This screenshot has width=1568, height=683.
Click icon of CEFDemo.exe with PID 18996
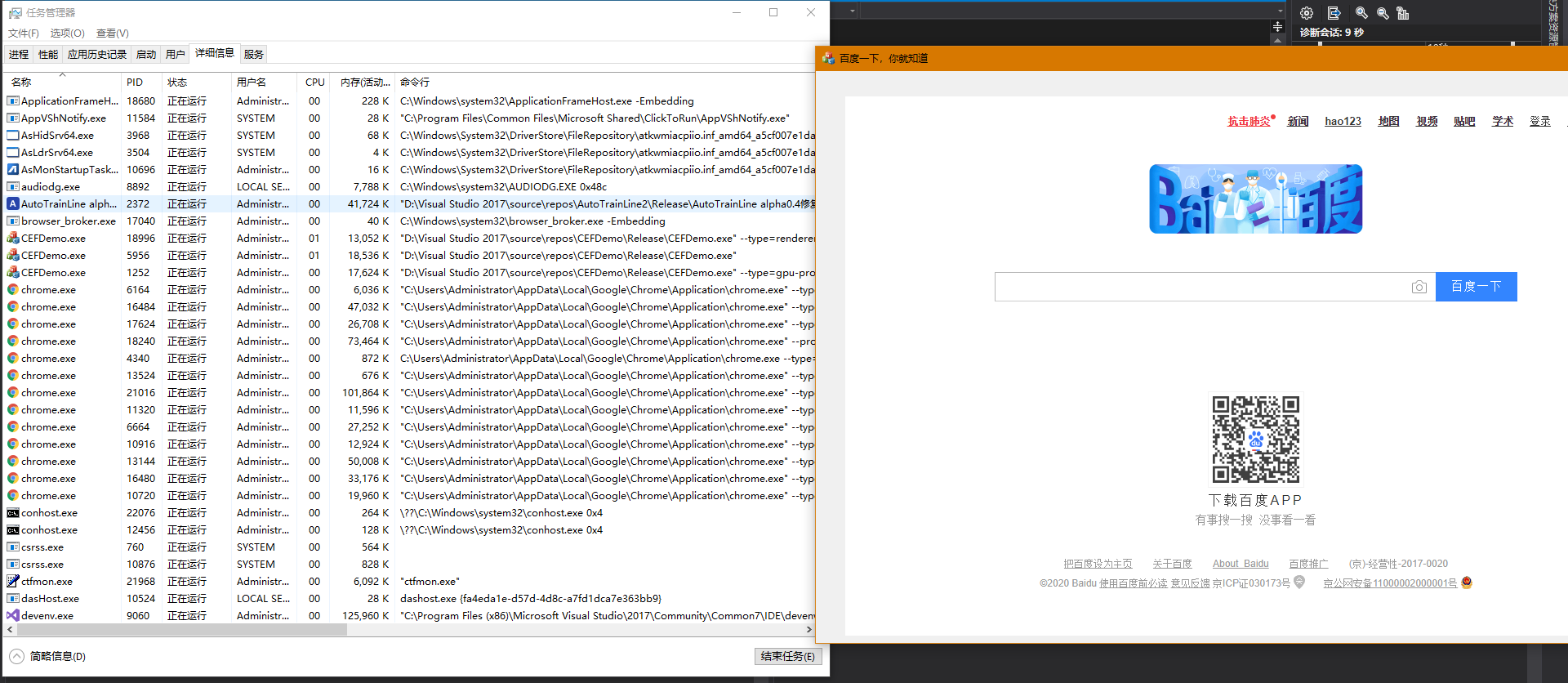(13, 238)
